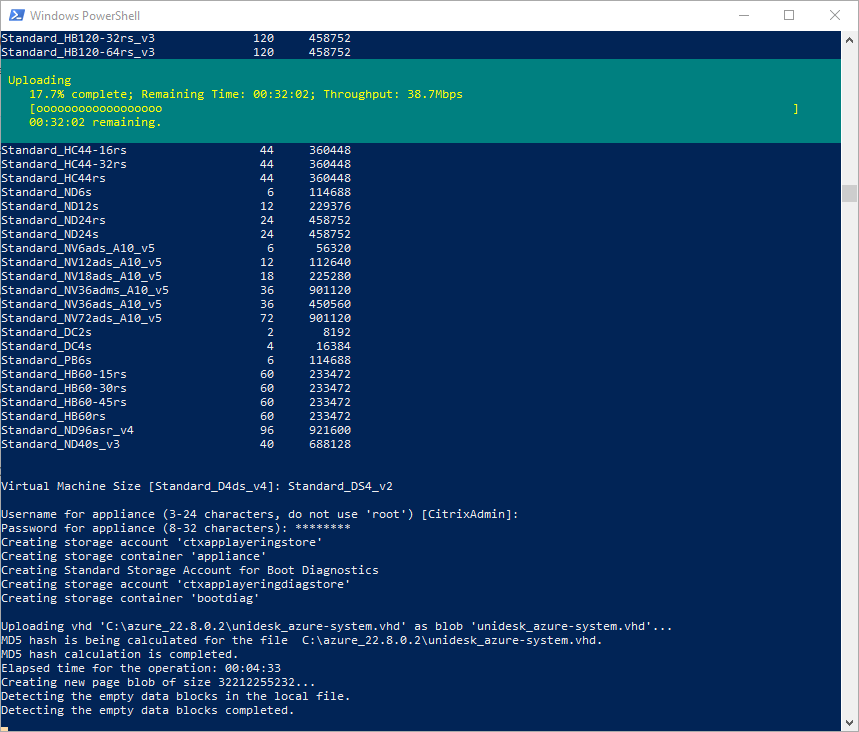The image size is (859, 732).
Task: Click 'MD5 hash calculation is completed.' line
Action: 119,654
